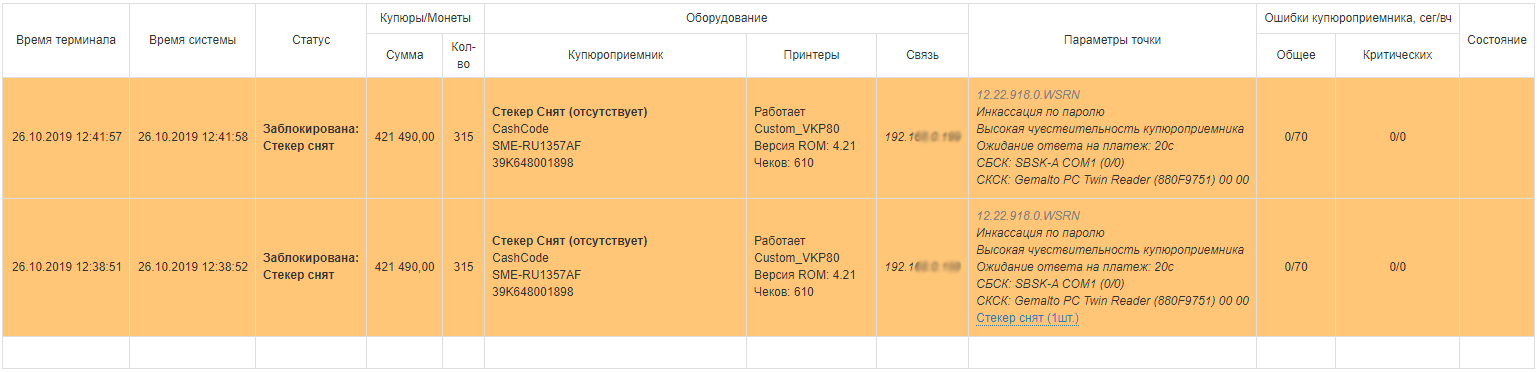Click first row's 421 490,00 sum cell
This screenshot has height=372, width=1537.
tap(405, 137)
